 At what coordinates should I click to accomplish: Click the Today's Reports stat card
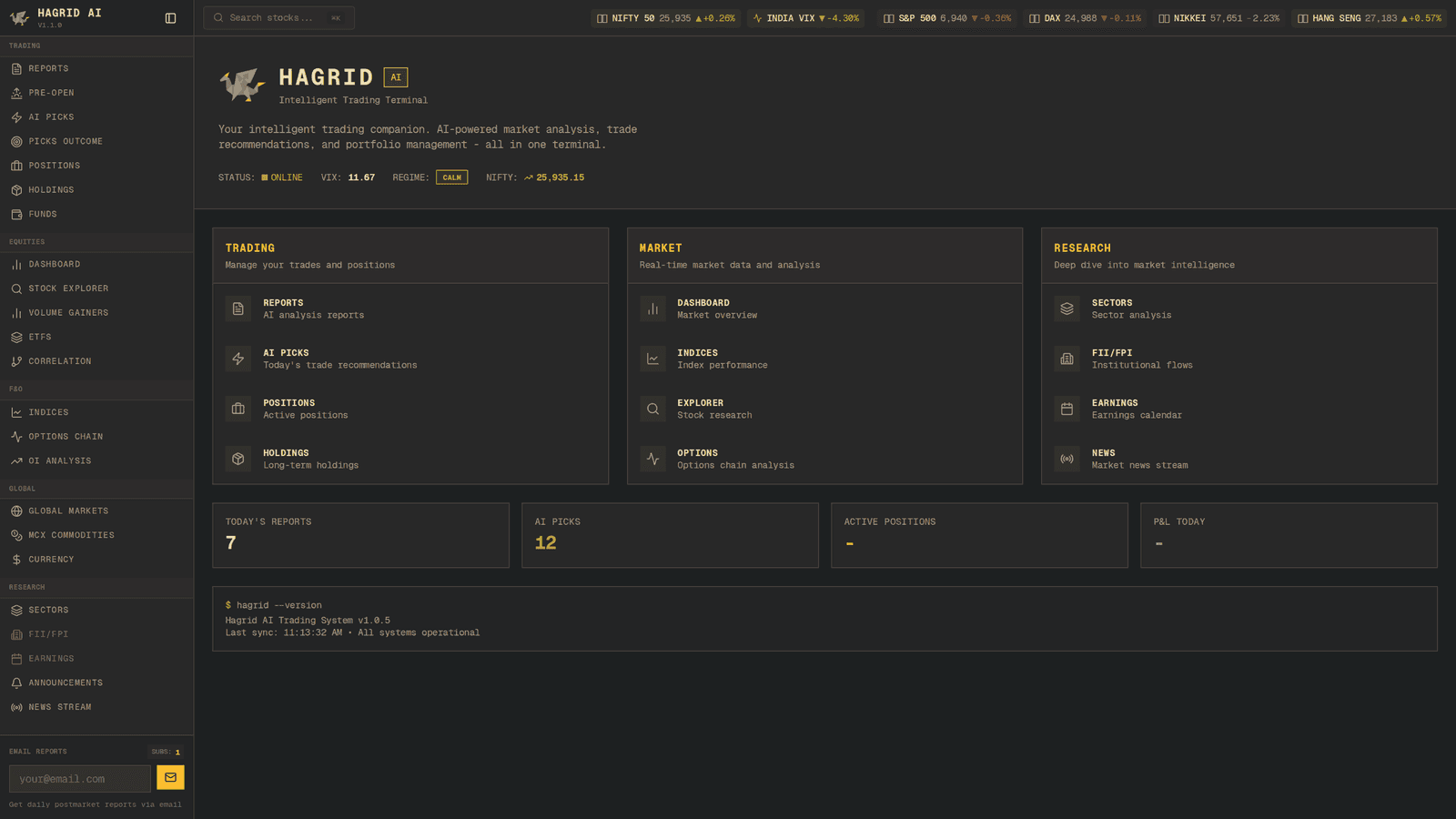click(360, 535)
